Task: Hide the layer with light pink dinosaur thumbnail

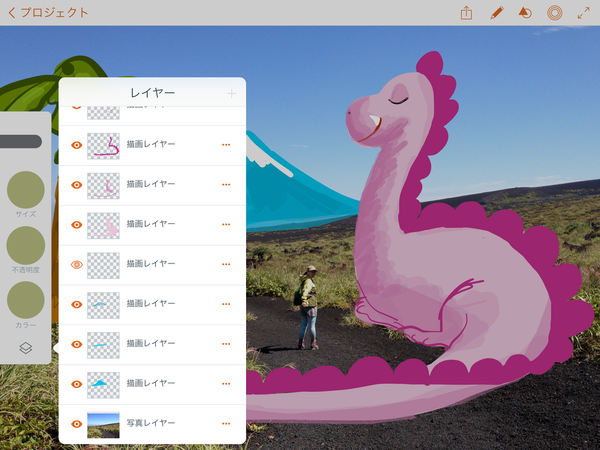Action: 77,225
